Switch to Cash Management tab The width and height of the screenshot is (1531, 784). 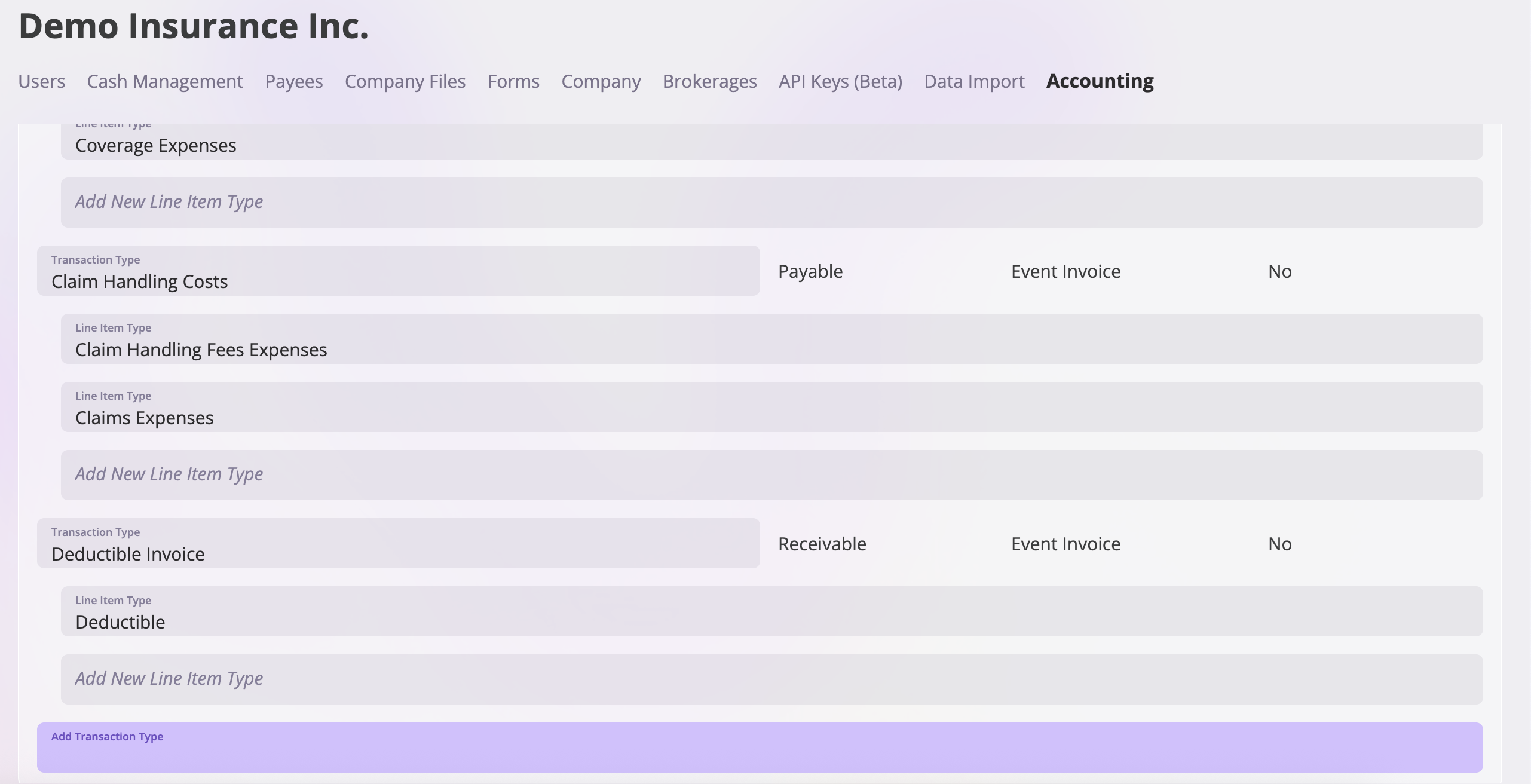click(x=165, y=81)
